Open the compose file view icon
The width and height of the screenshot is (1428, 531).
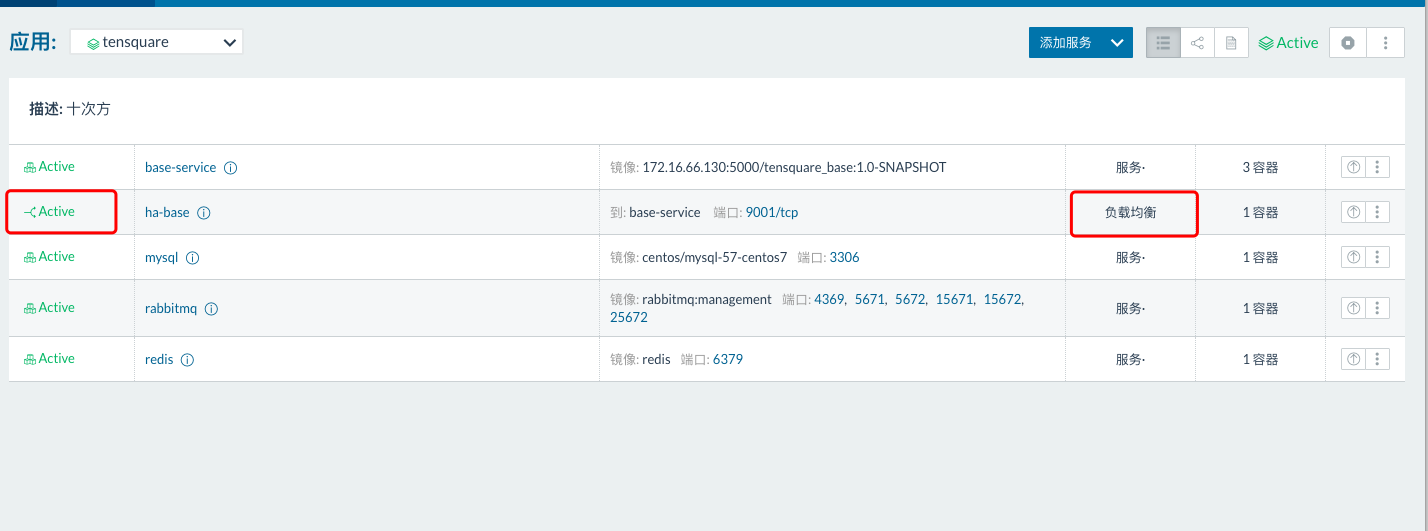pos(1231,43)
